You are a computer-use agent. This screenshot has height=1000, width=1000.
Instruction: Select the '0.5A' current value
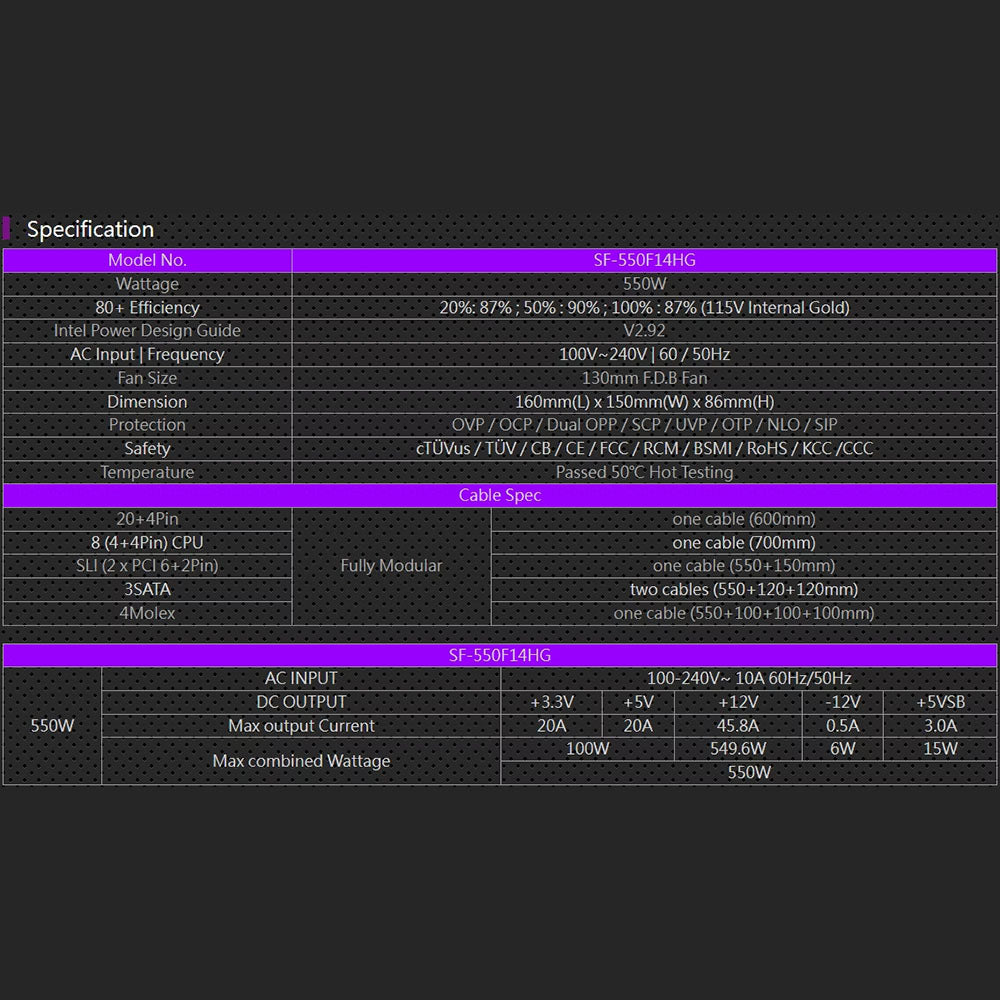842,726
